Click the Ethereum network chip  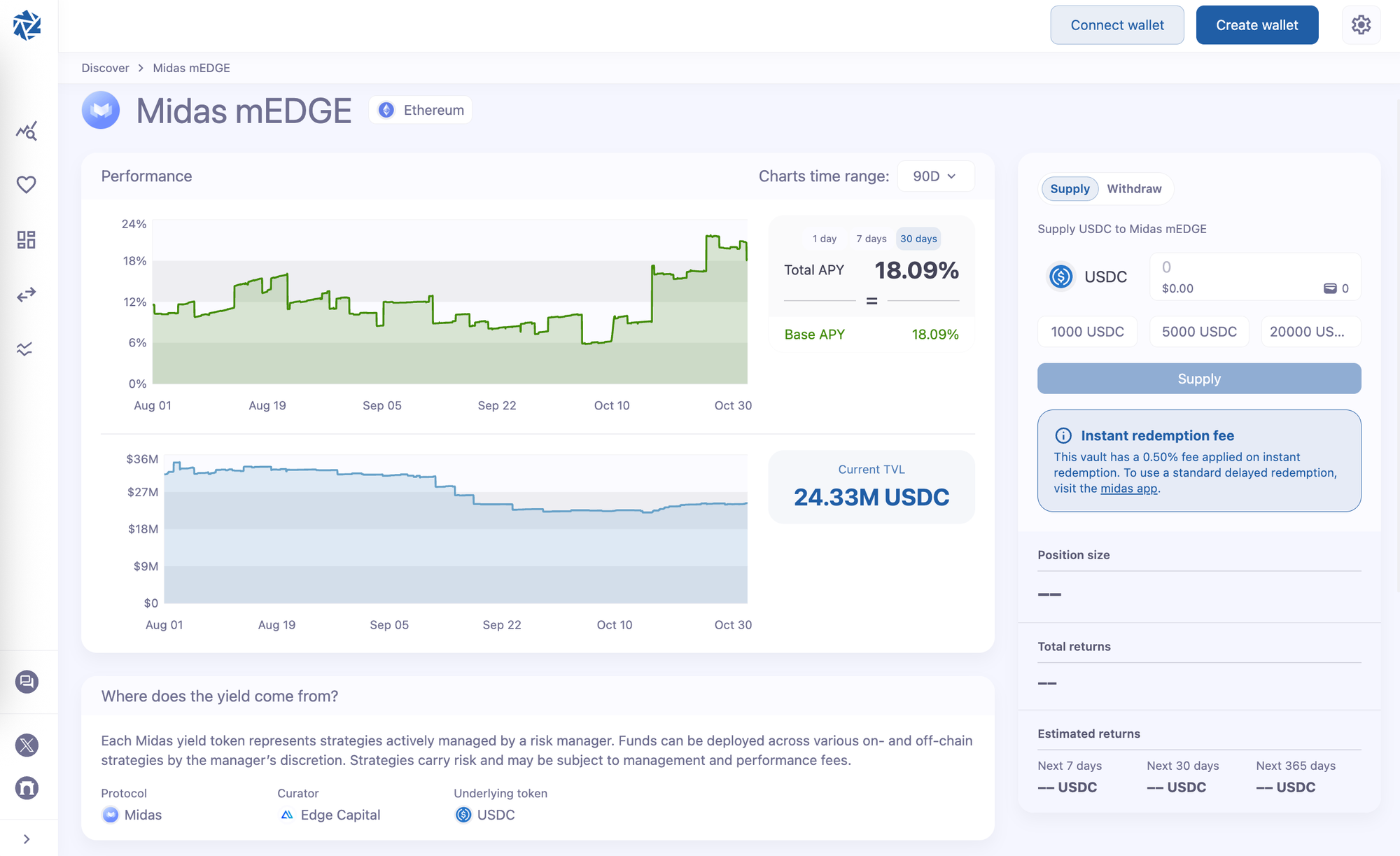pos(421,110)
